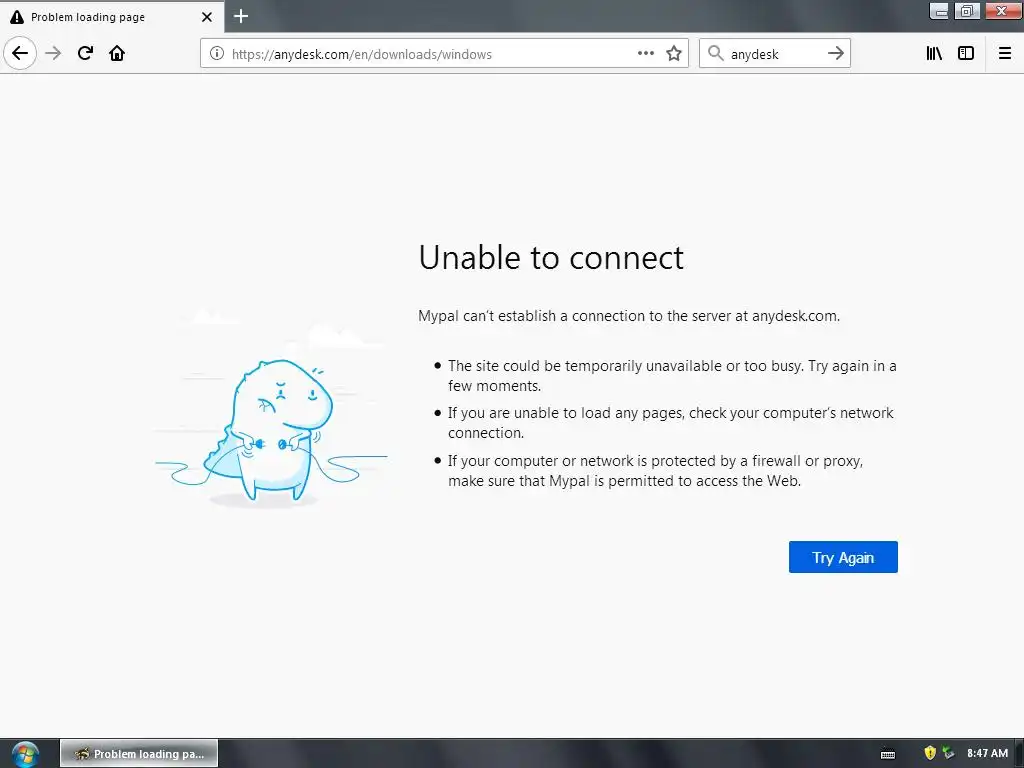The height and width of the screenshot is (768, 1024).
Task: Submit the anydesk search with arrow
Action: [x=836, y=54]
